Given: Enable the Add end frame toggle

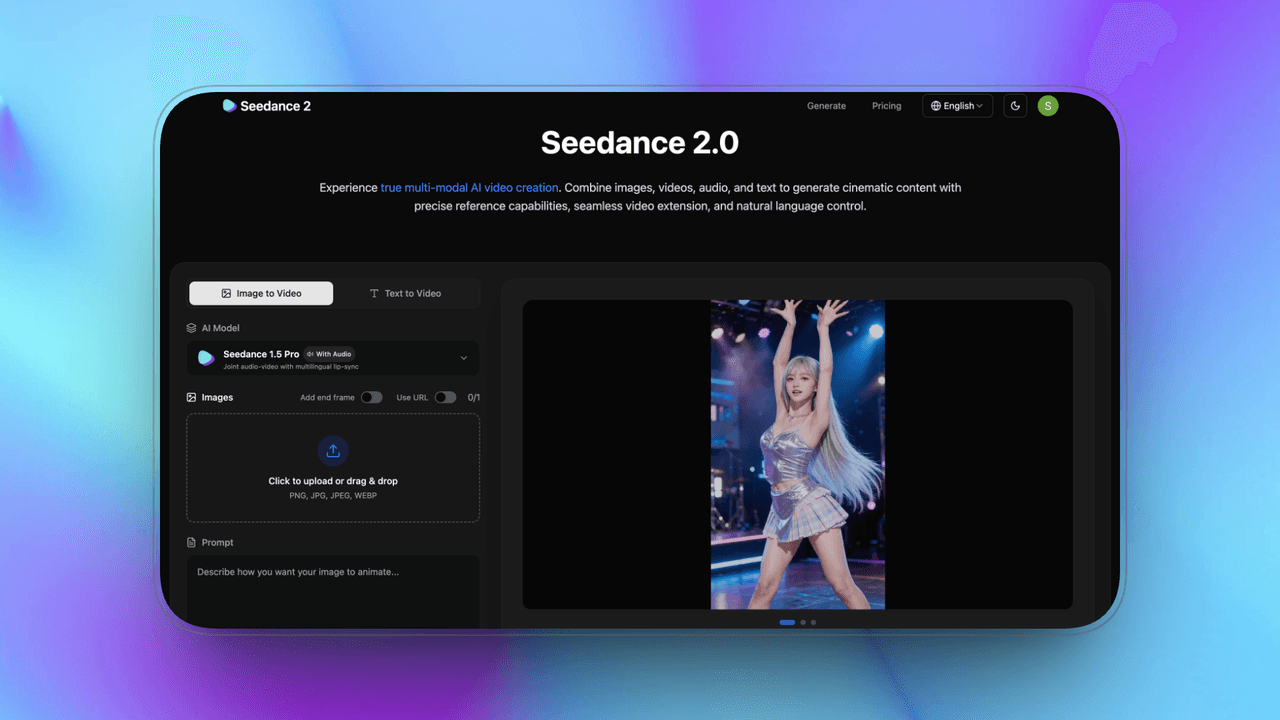Looking at the screenshot, I should 371,397.
